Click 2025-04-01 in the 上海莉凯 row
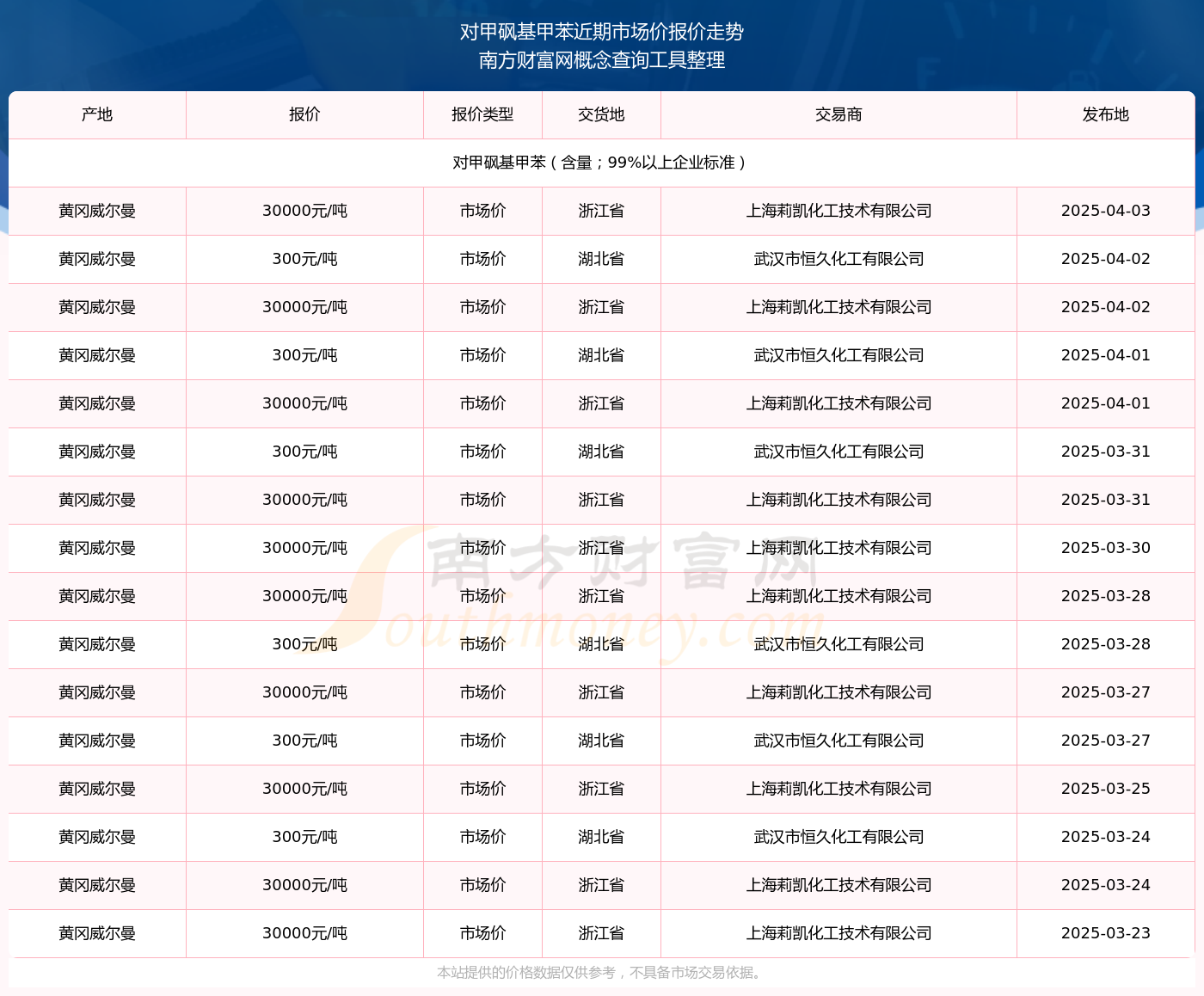 click(1106, 403)
